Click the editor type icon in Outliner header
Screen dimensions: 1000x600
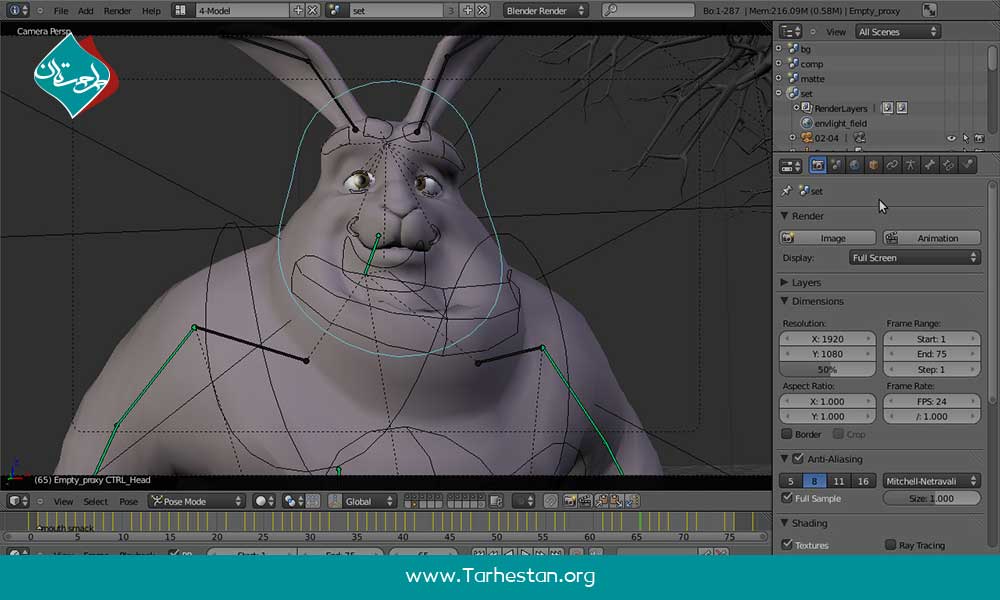791,31
